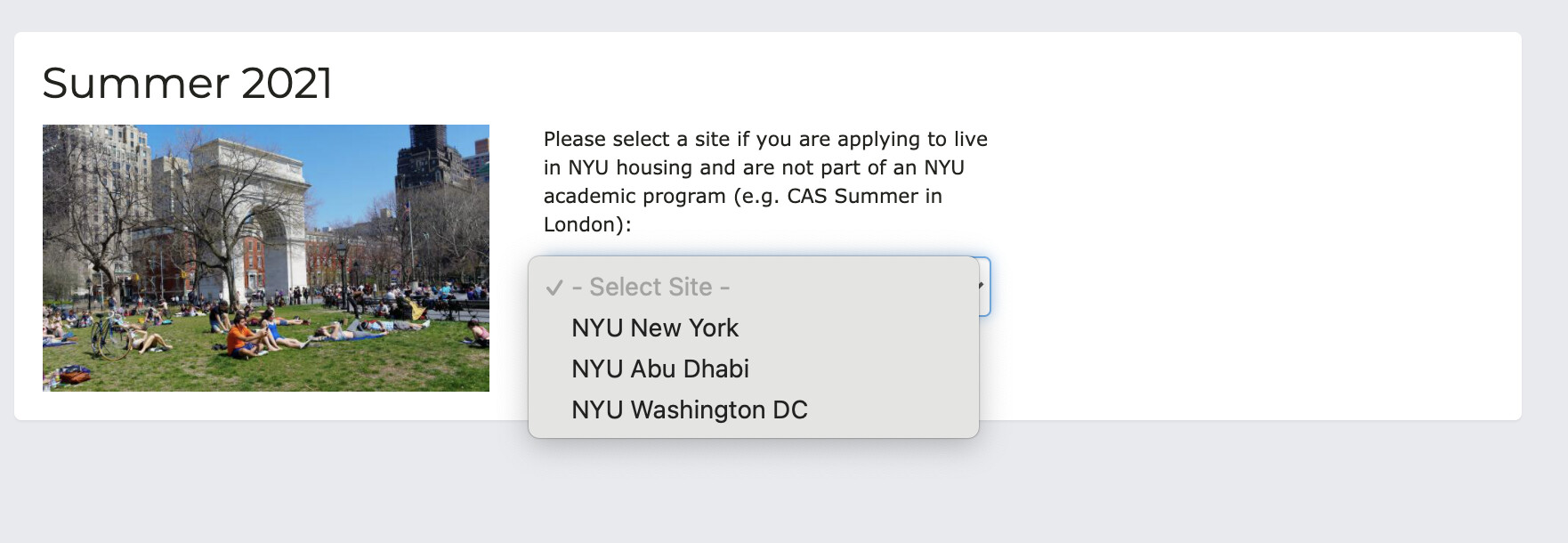Click the word 'London):' in the instructions
The width and height of the screenshot is (1568, 543).
point(587,224)
